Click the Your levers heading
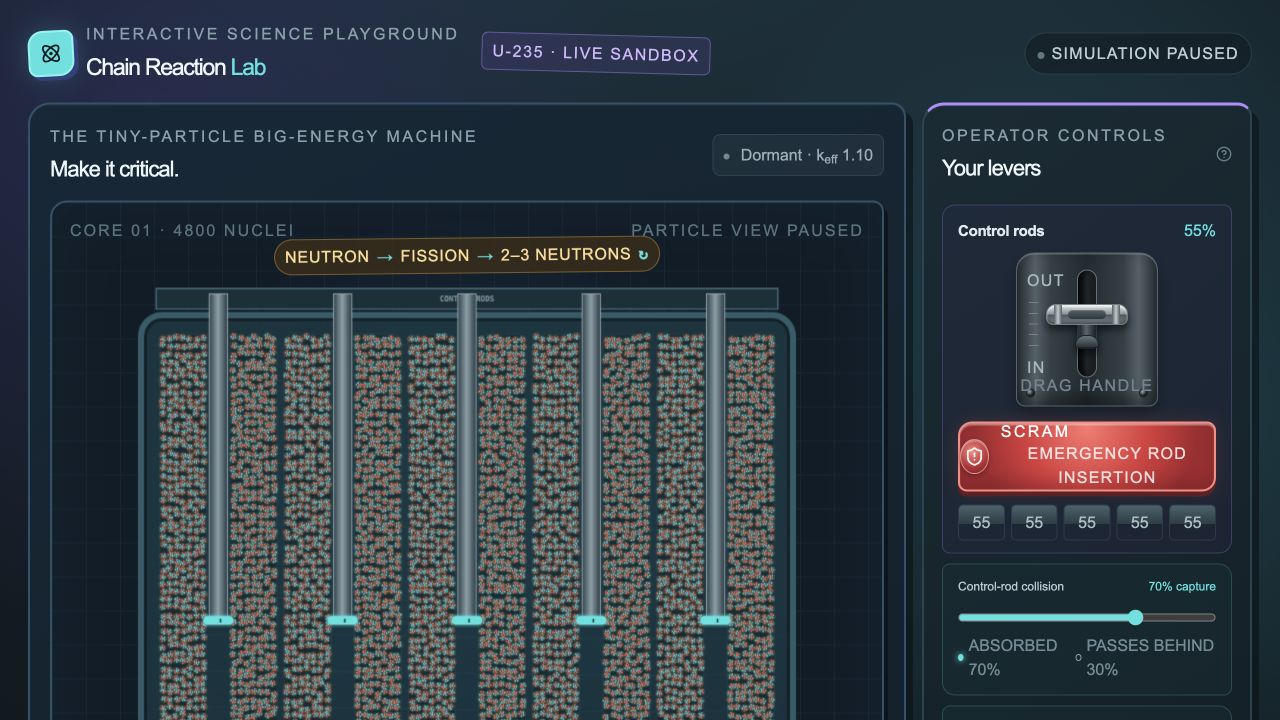Screen dimensions: 1280x720 [991, 168]
